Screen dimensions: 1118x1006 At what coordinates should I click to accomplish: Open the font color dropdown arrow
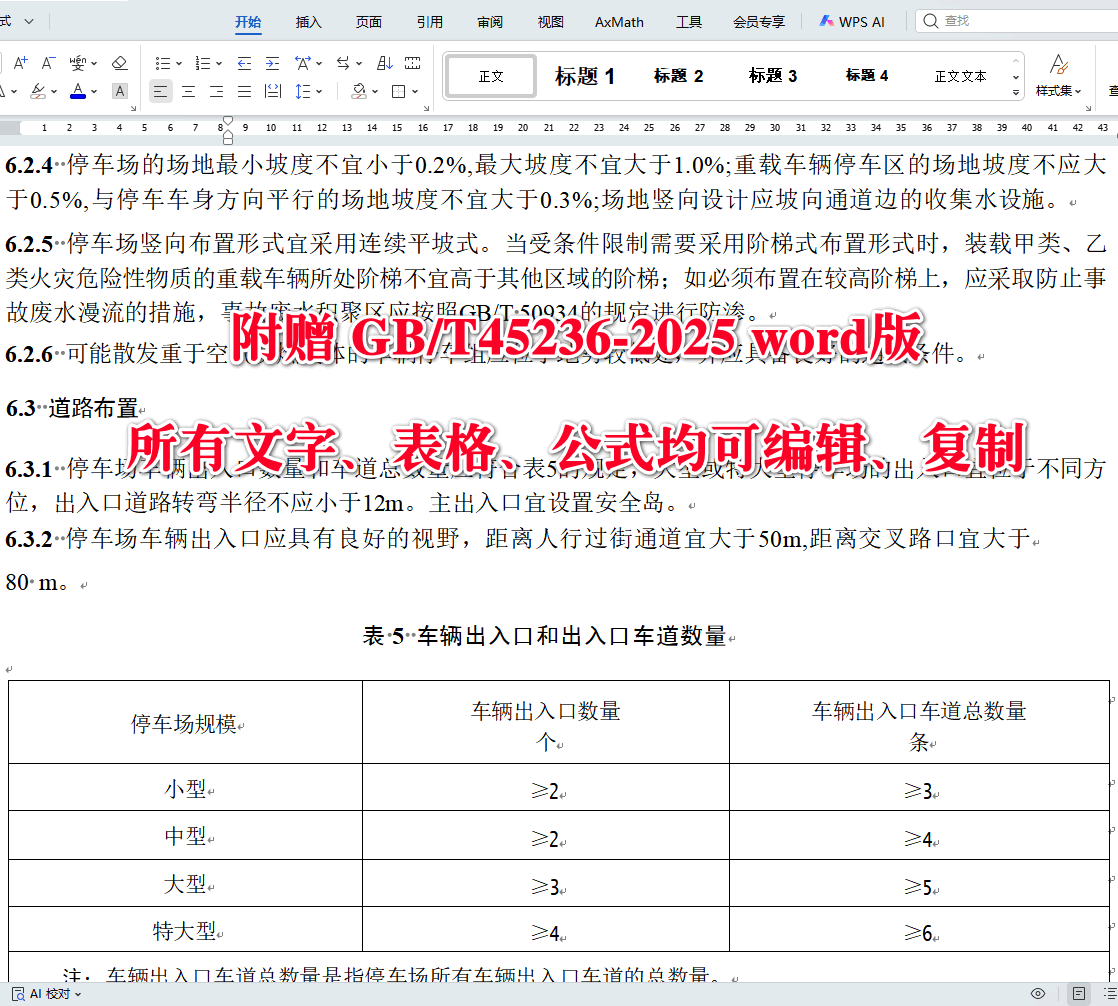(x=94, y=91)
